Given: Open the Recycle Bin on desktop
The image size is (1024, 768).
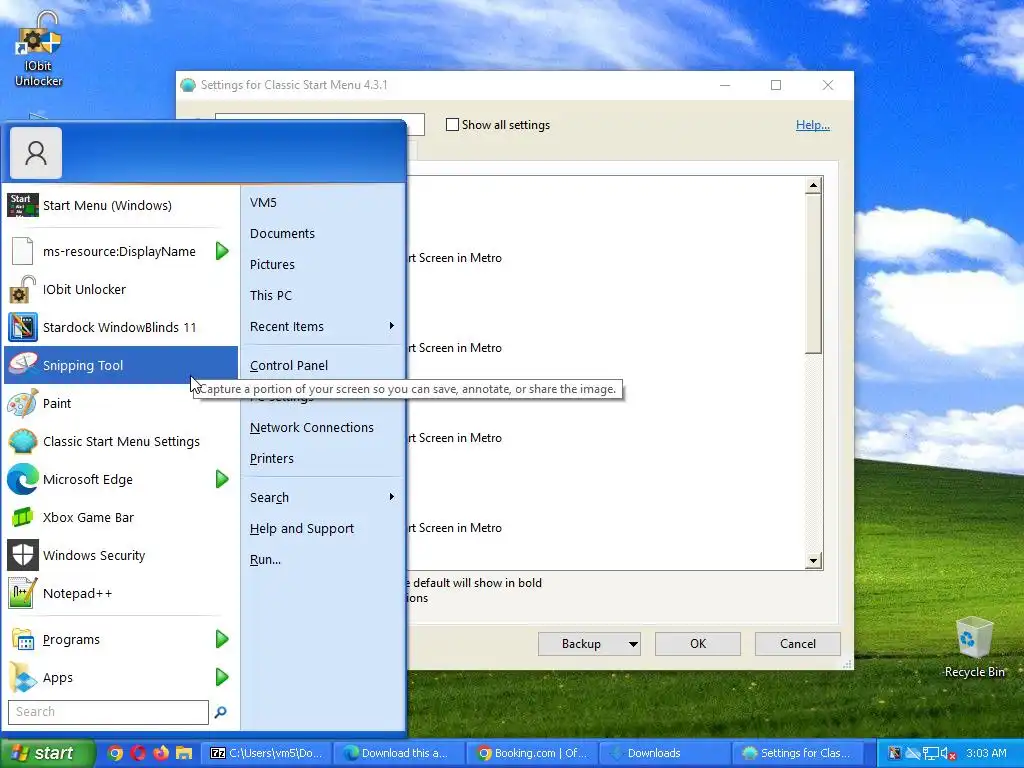Looking at the screenshot, I should (974, 647).
